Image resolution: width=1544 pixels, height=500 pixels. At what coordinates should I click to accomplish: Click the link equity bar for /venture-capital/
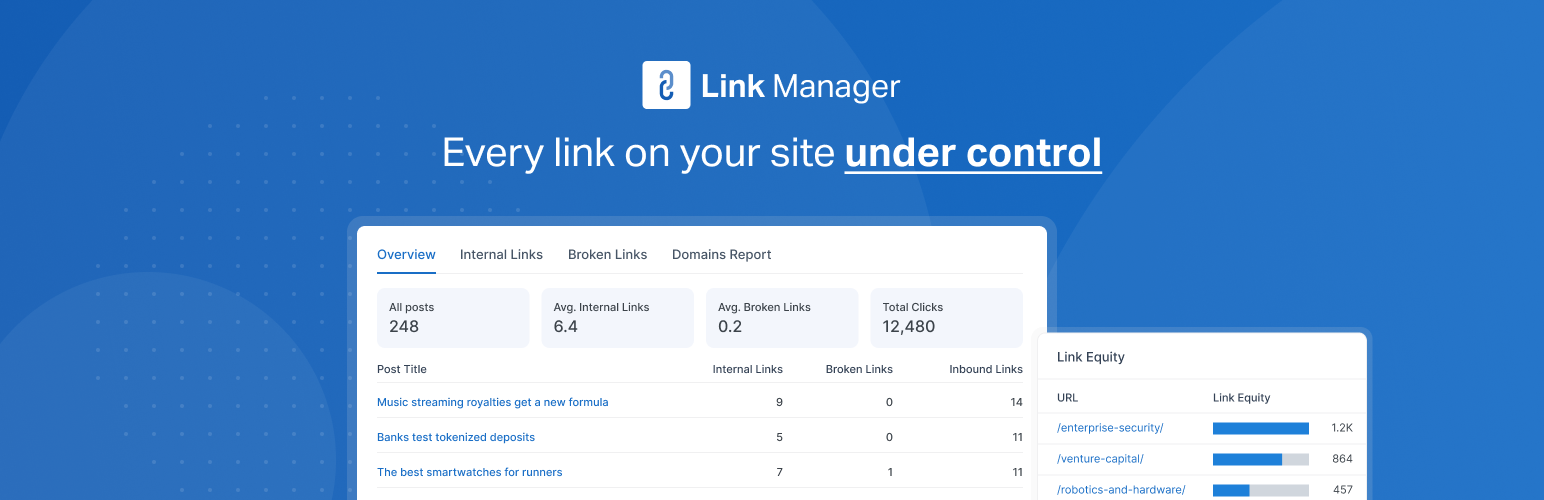(1261, 459)
